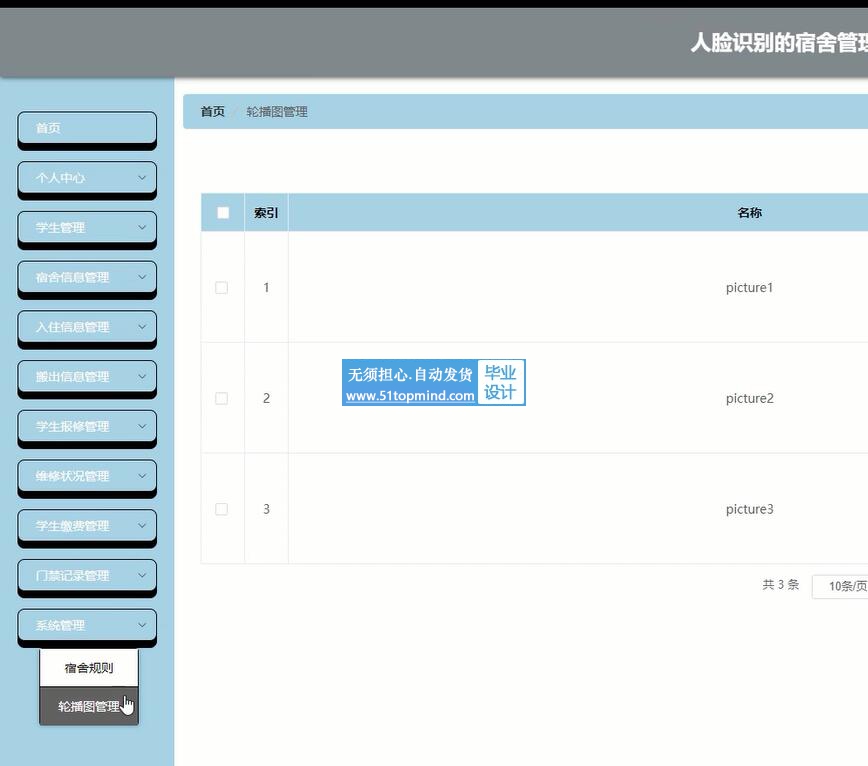Screen dimensions: 868x766
Task: Click the picture1 name cell
Action: click(750, 287)
